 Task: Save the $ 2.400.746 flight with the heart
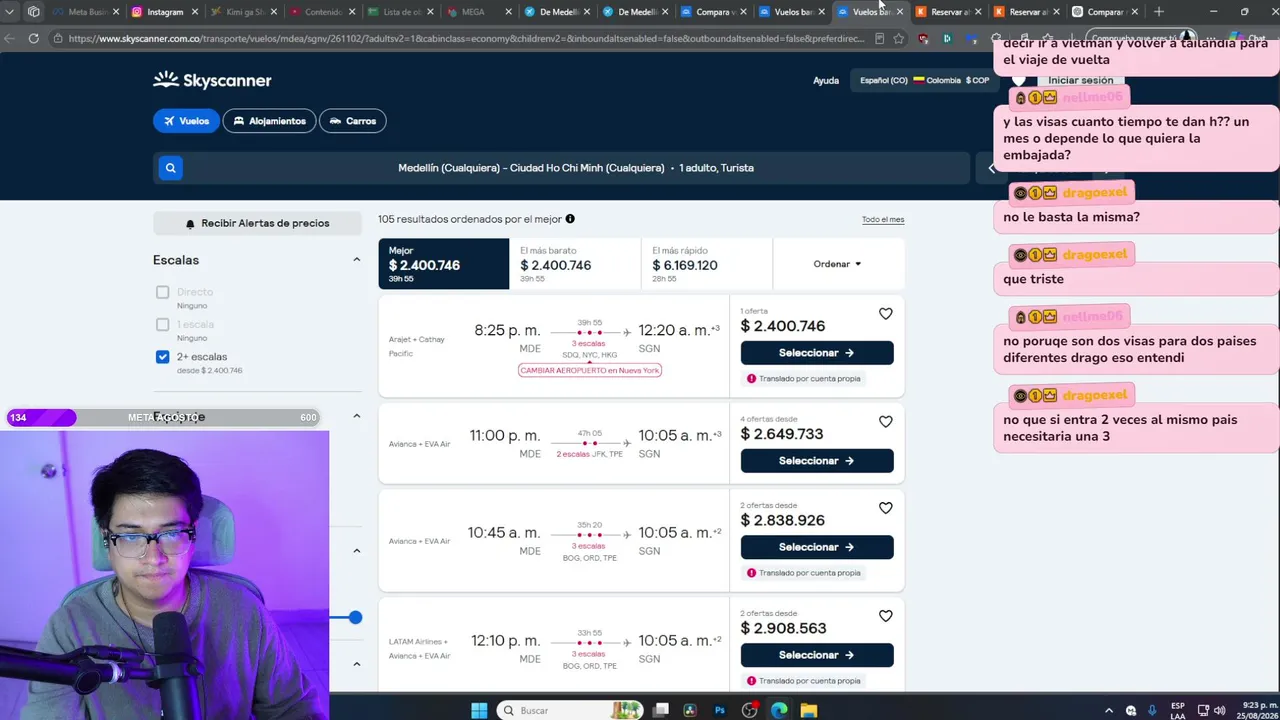click(x=885, y=314)
